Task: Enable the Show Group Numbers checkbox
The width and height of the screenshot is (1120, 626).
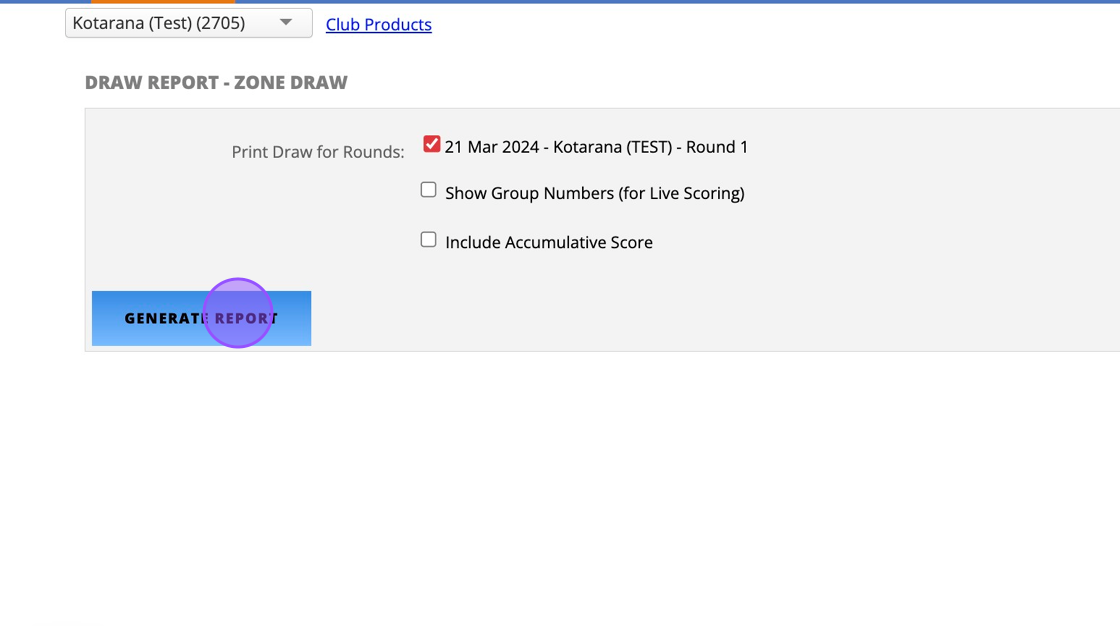Action: tap(429, 190)
